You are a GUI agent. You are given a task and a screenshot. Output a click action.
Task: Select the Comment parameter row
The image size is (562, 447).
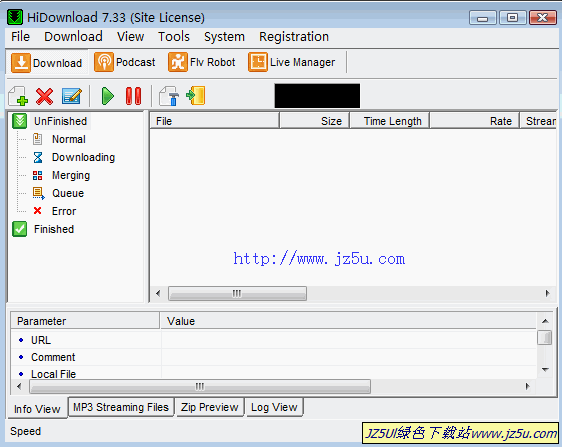(274, 357)
